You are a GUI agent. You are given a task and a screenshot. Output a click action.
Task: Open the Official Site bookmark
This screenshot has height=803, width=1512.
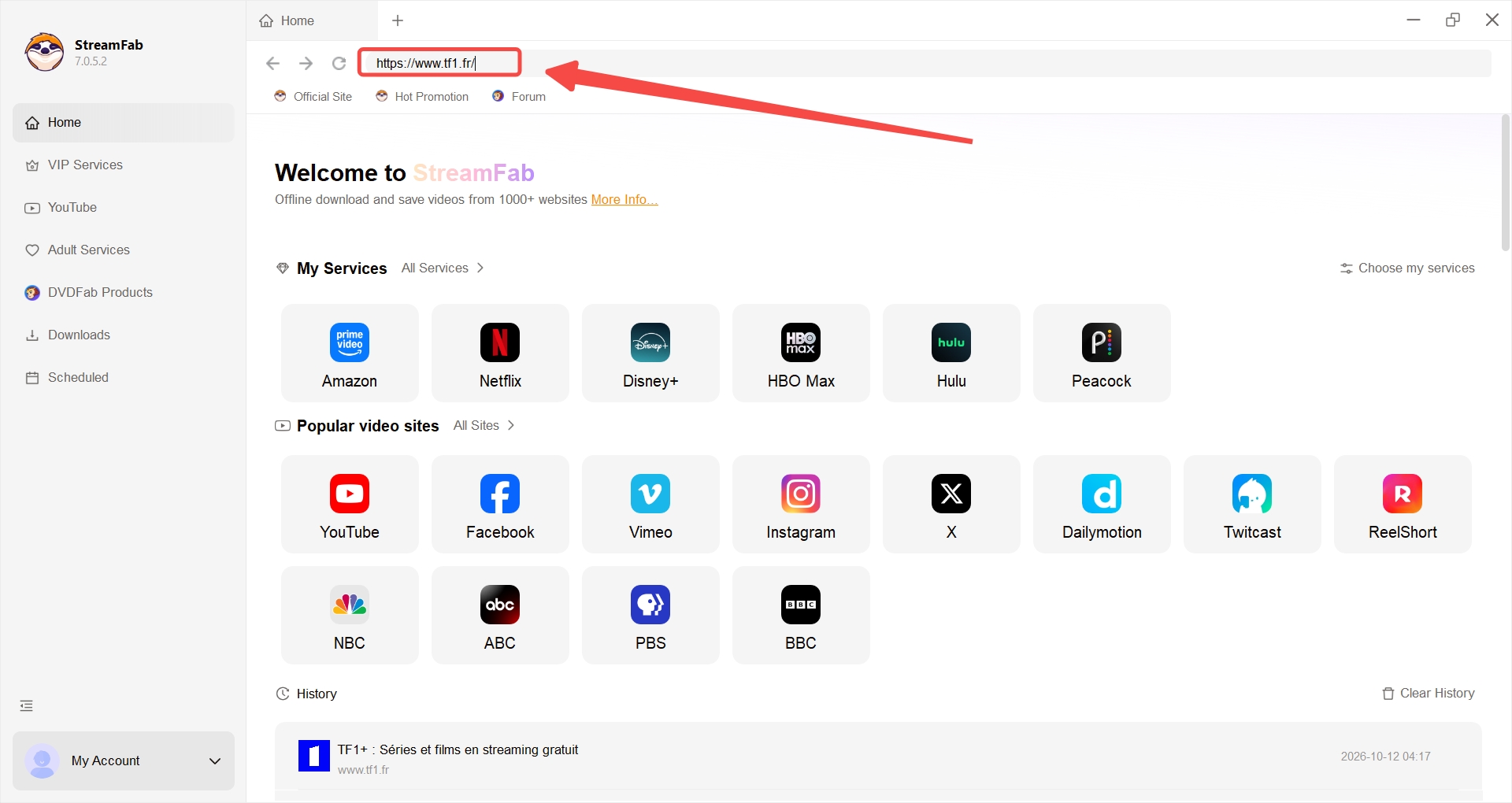click(313, 96)
